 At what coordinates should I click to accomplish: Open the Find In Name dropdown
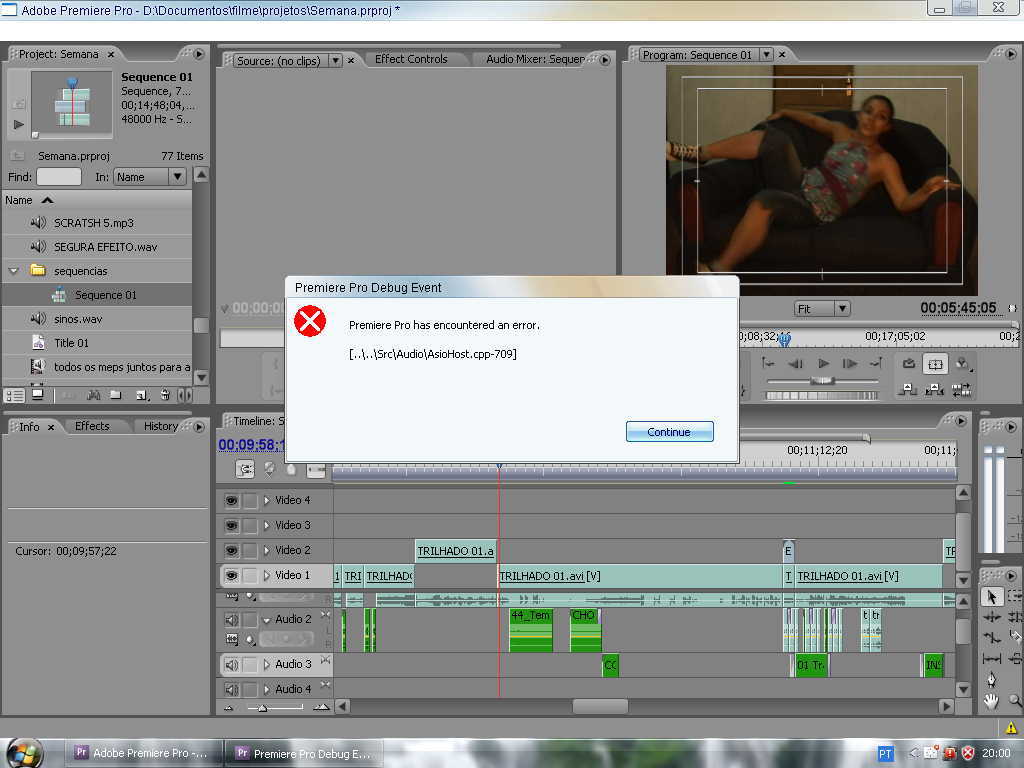(x=177, y=176)
